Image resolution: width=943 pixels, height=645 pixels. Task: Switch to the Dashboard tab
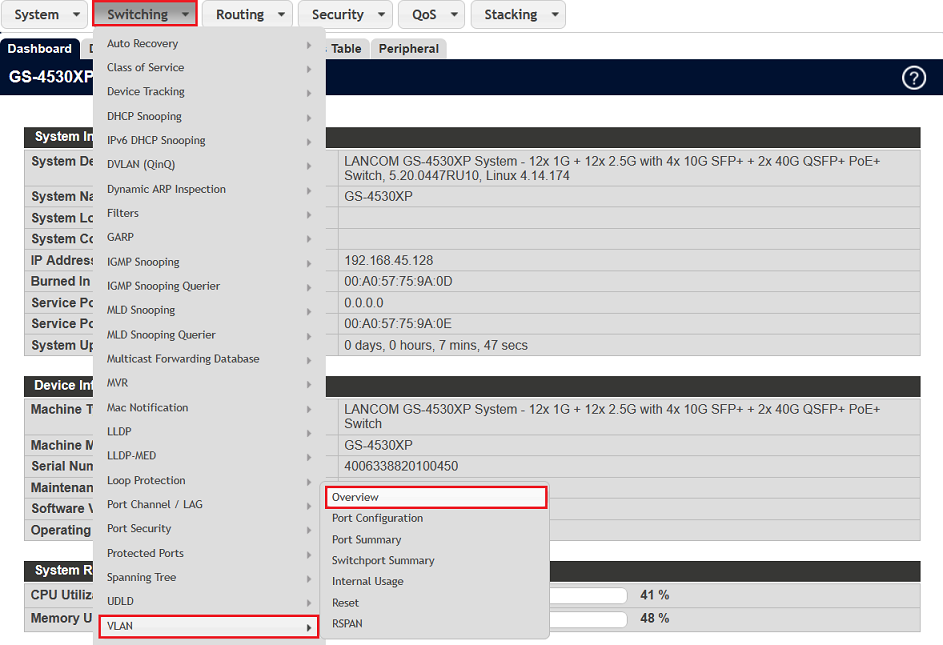point(40,49)
